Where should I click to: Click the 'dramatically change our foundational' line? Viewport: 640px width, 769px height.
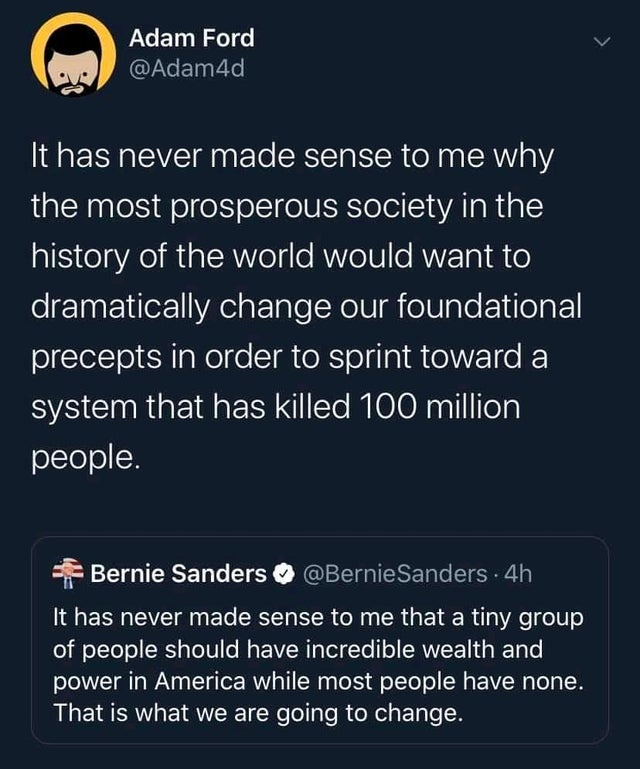point(307,307)
